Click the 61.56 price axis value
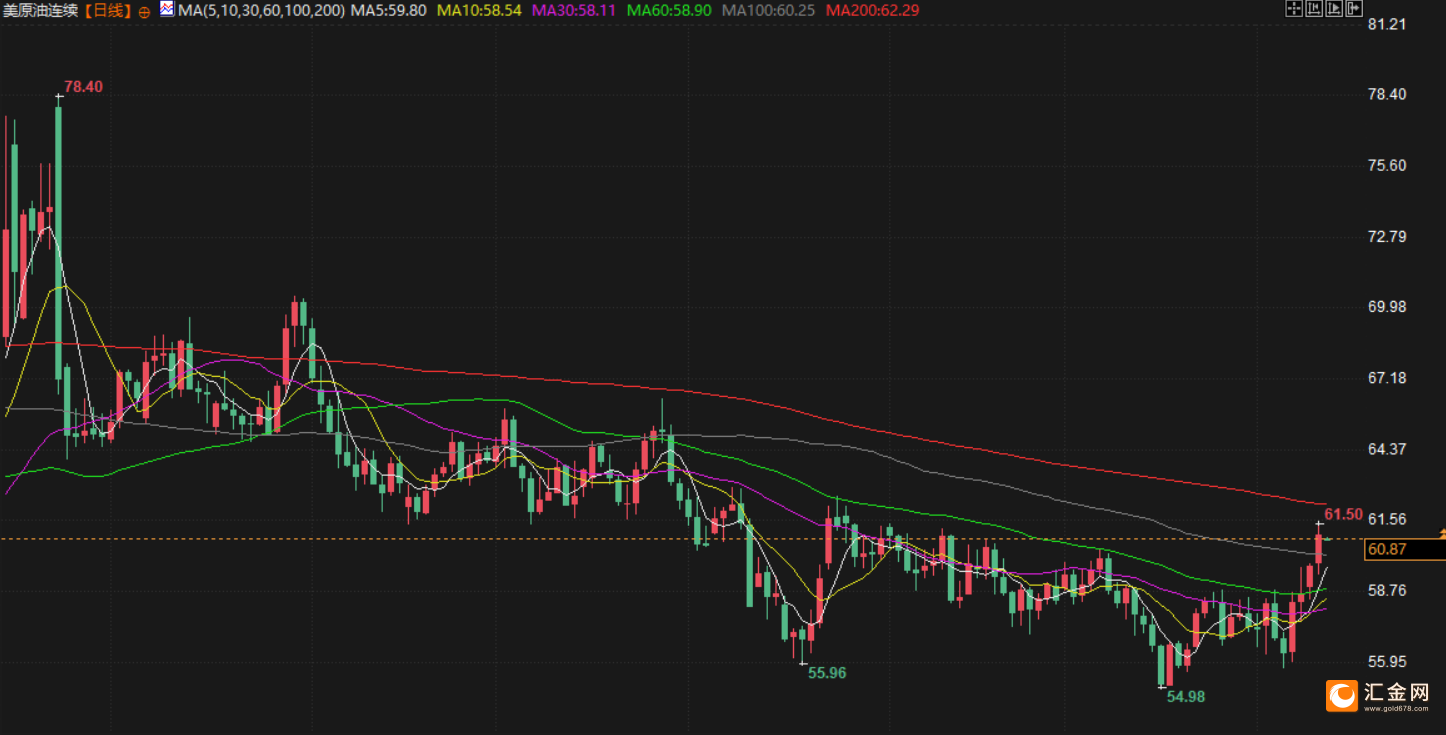Image resolution: width=1446 pixels, height=735 pixels. (x=1388, y=520)
